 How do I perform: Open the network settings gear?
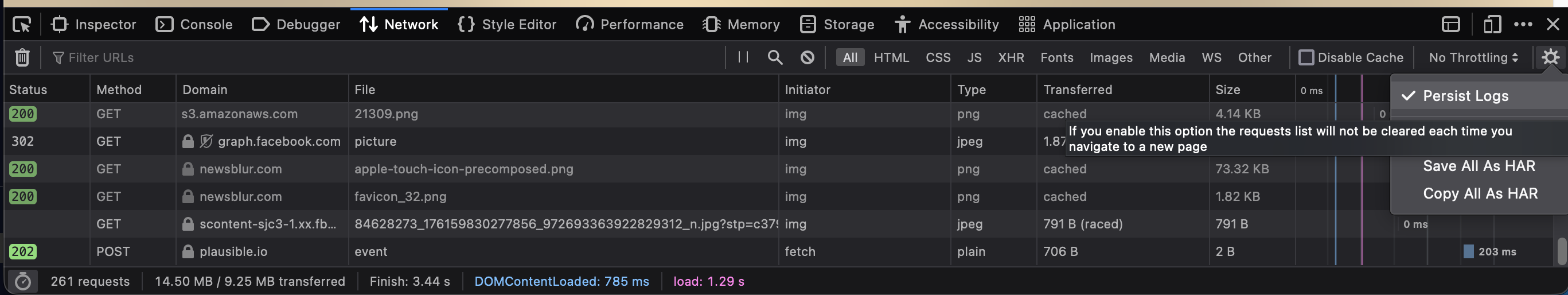pyautogui.click(x=1550, y=57)
